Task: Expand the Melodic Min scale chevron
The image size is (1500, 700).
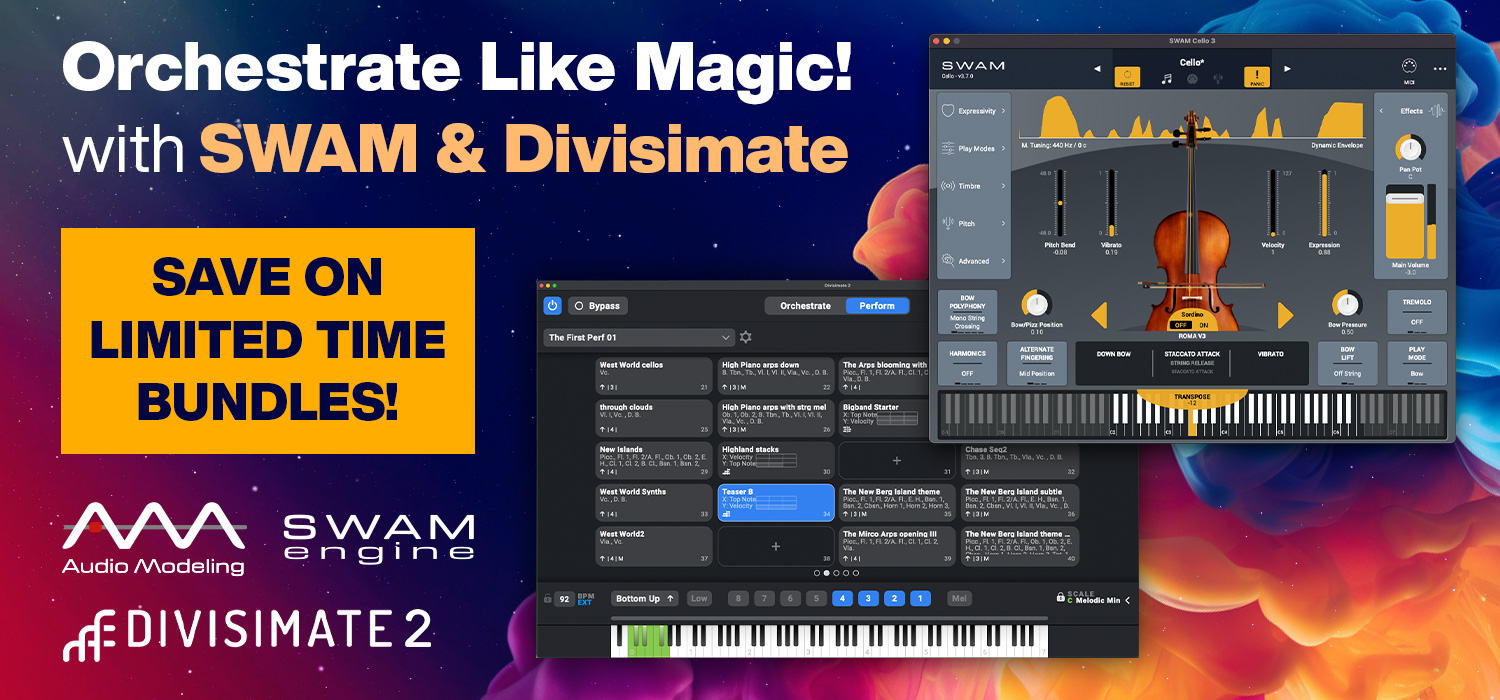Action: pyautogui.click(x=1127, y=600)
